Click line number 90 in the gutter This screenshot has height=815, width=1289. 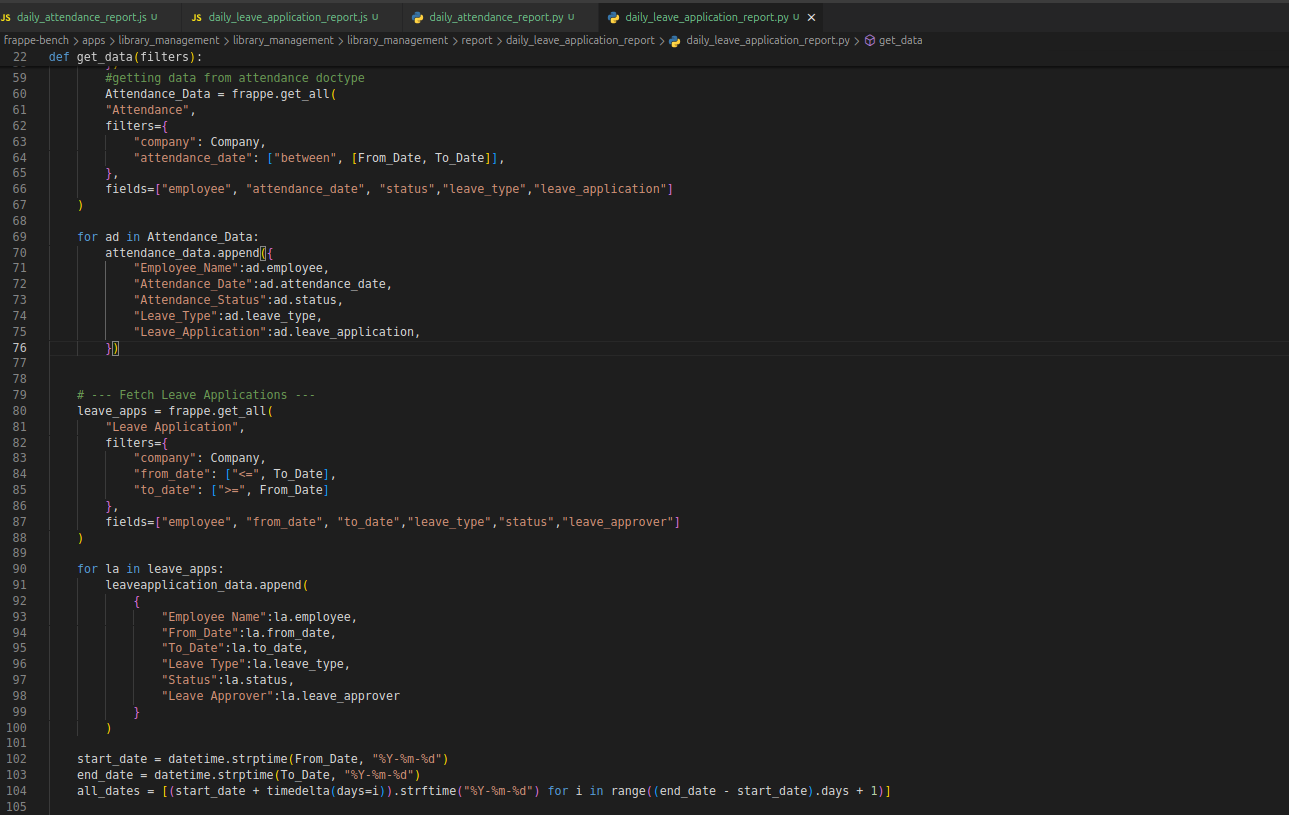point(20,569)
